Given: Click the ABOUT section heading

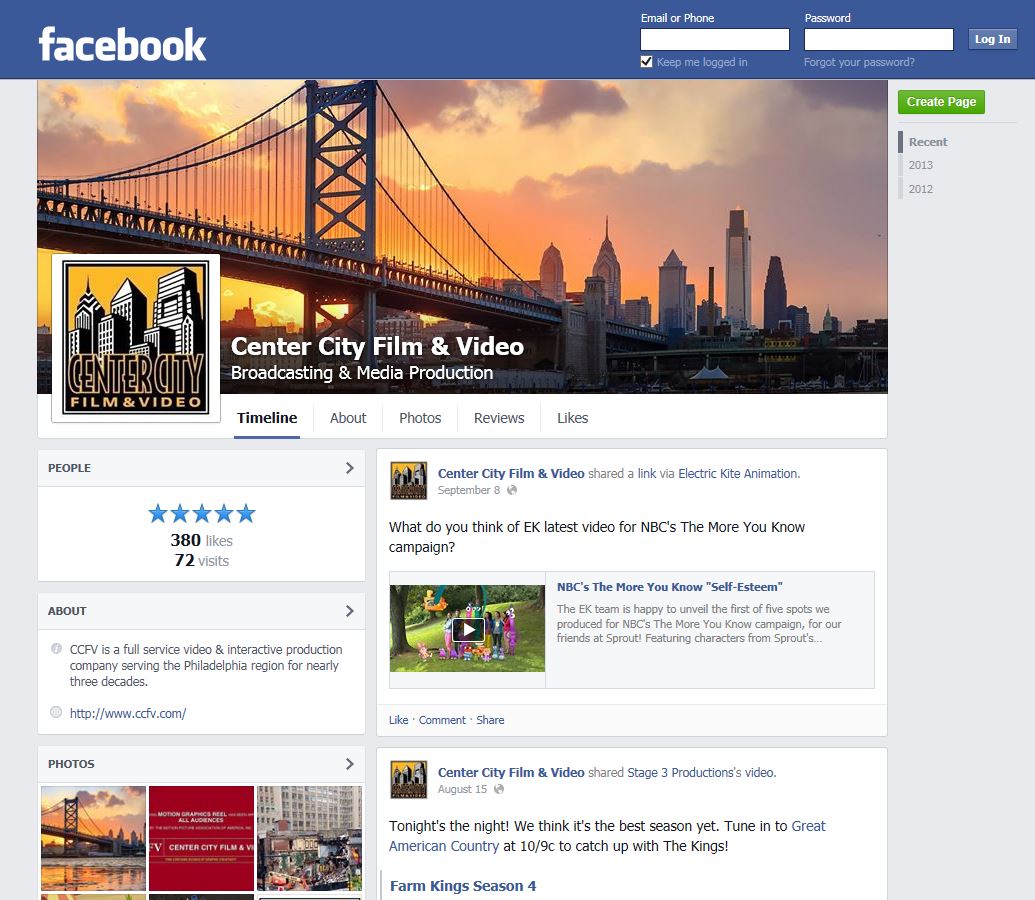Looking at the screenshot, I should (67, 611).
